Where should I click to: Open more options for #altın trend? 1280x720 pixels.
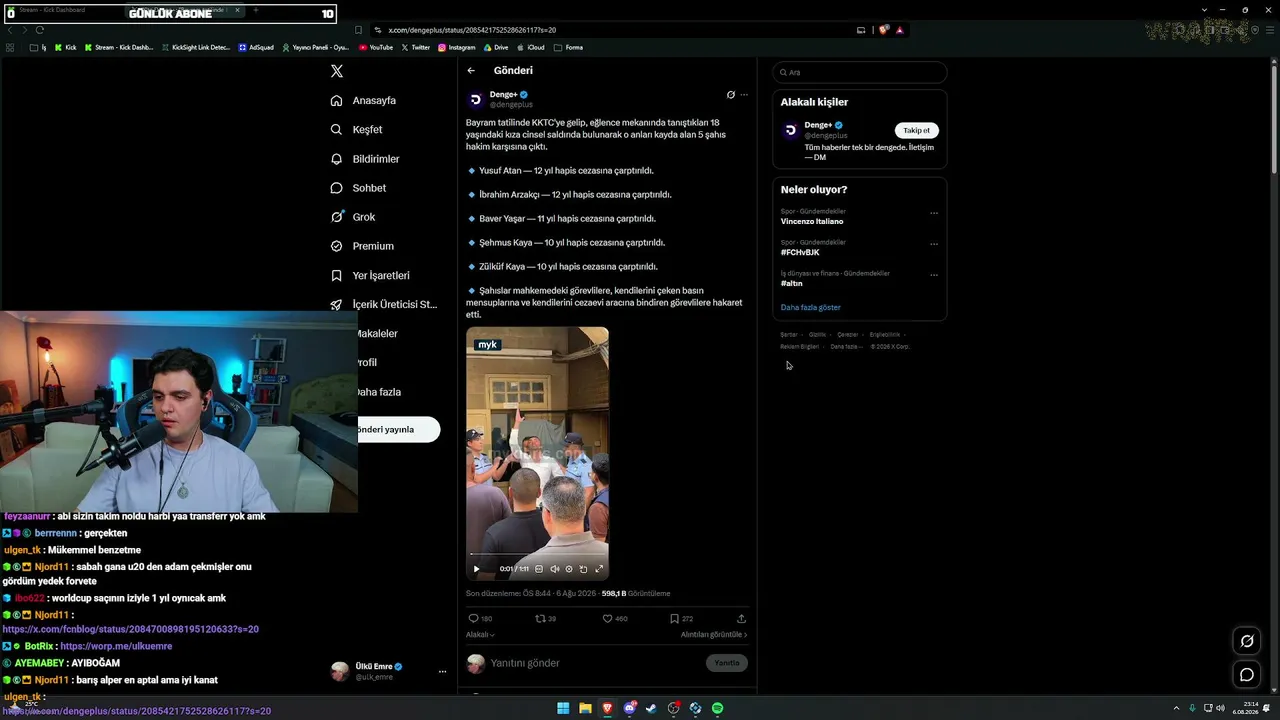coord(934,275)
